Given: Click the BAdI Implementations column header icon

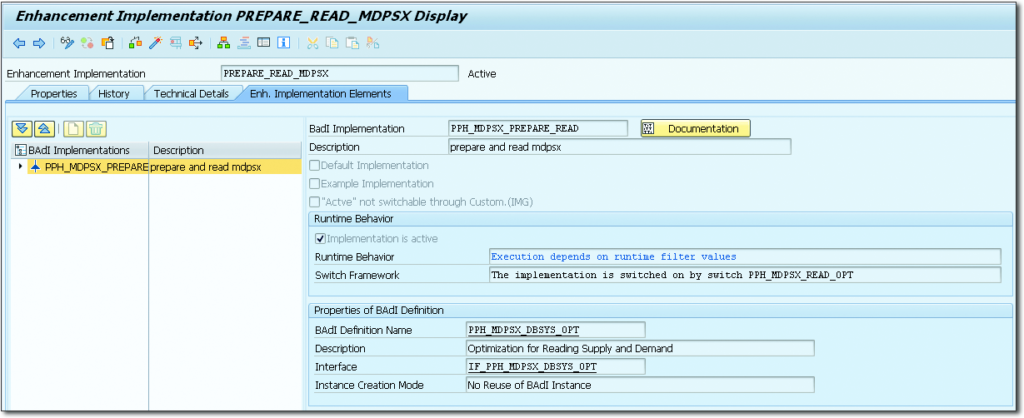Looking at the screenshot, I should 20,150.
